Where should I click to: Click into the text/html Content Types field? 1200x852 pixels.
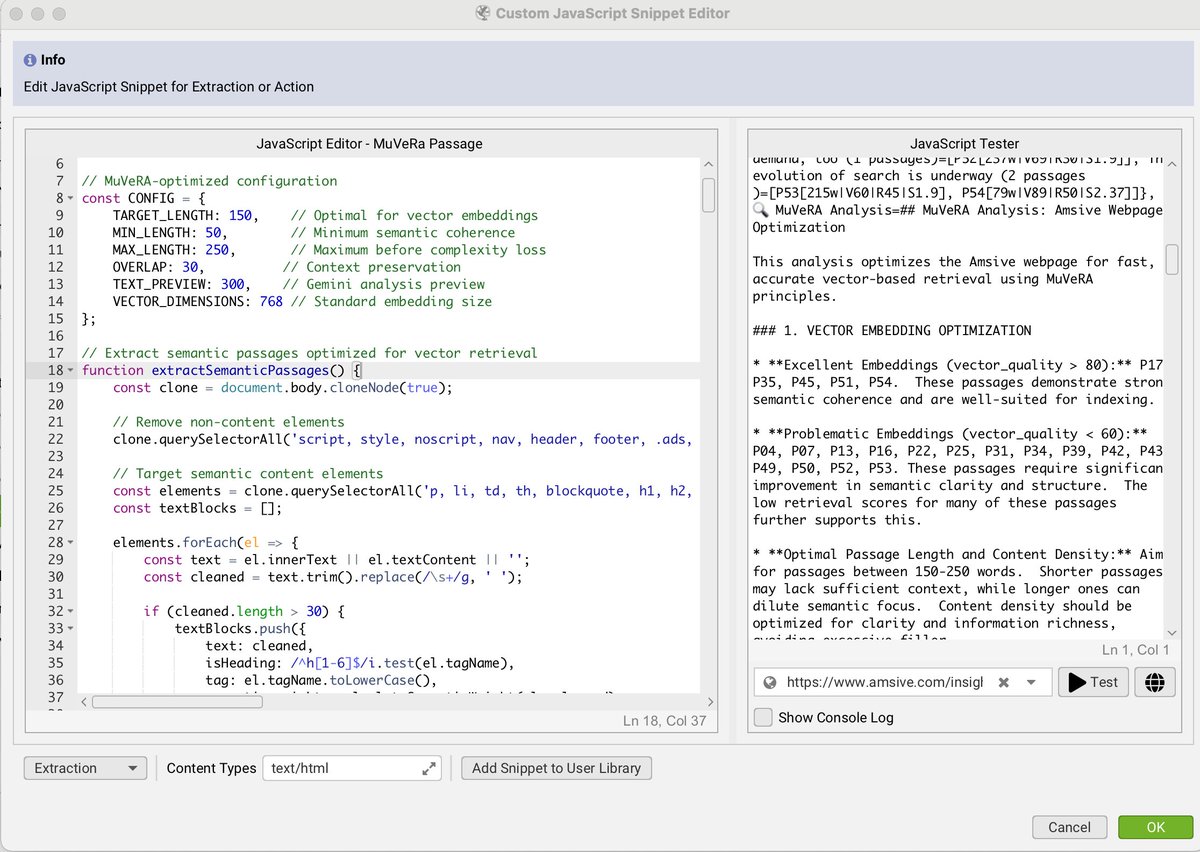click(340, 768)
